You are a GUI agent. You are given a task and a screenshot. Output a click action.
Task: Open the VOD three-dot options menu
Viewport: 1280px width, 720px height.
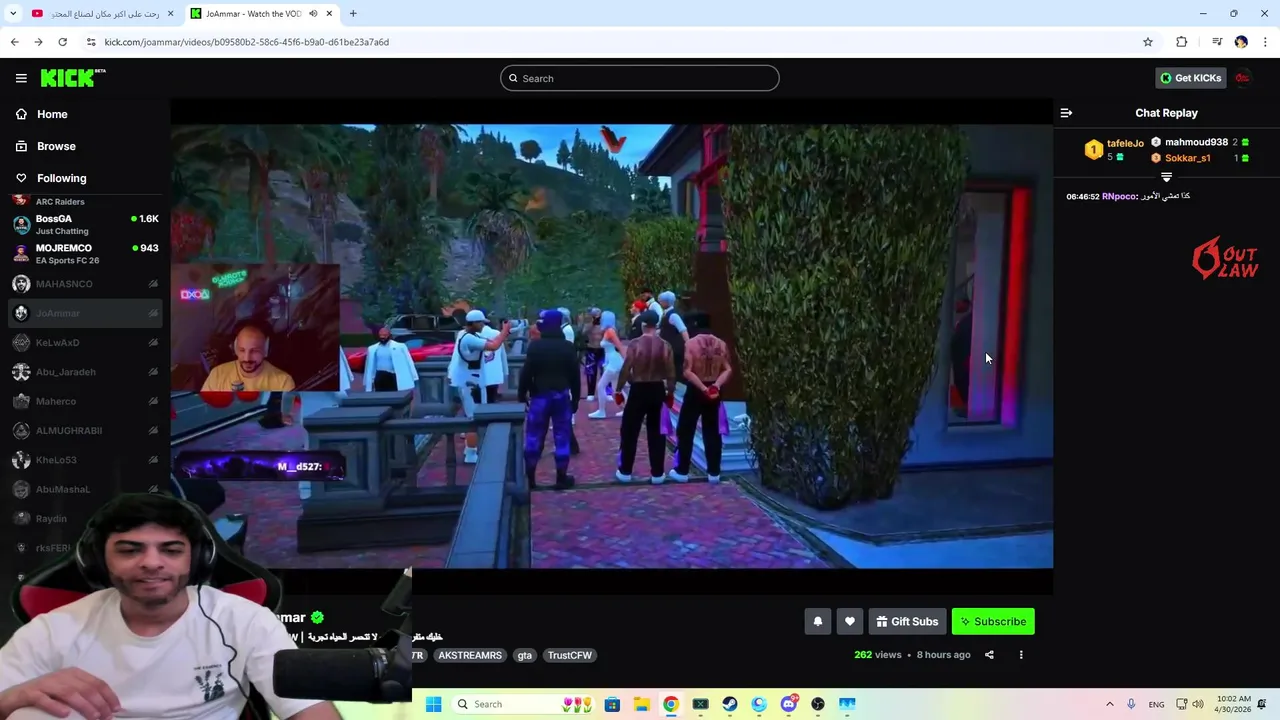tap(1021, 655)
